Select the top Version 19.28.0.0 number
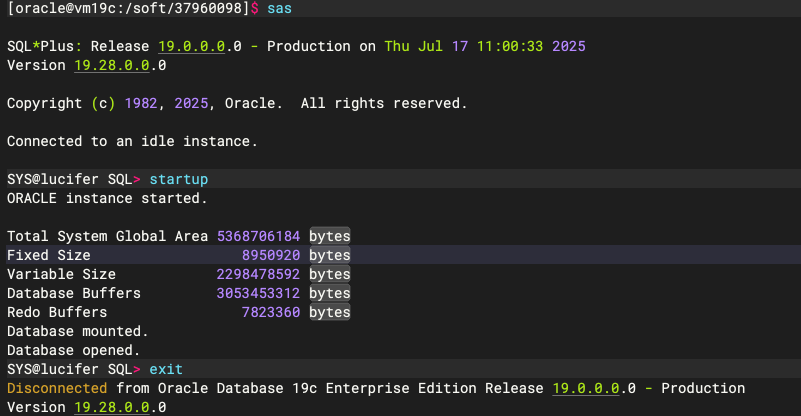The height and width of the screenshot is (416, 801). (112, 66)
